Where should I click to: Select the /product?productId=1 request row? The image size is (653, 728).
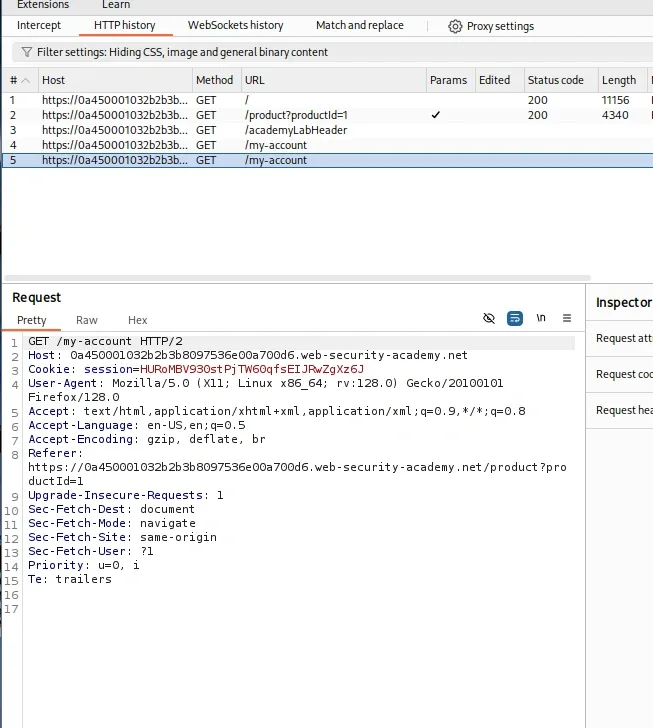click(327, 115)
